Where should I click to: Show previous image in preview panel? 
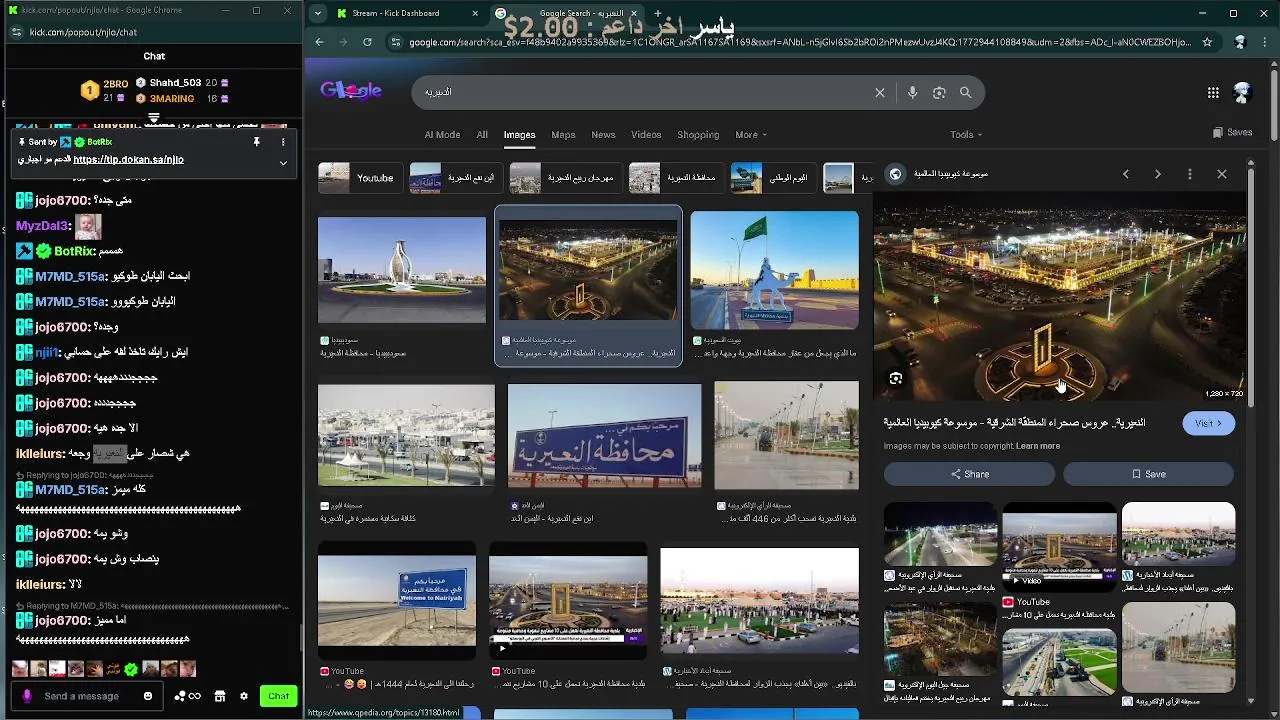click(1126, 174)
